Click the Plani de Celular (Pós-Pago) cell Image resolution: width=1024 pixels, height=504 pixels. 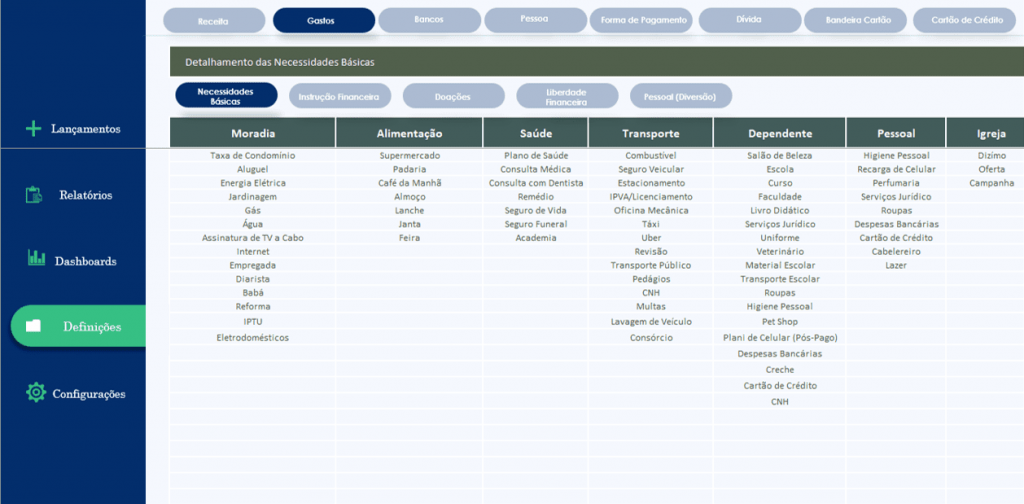pos(780,338)
